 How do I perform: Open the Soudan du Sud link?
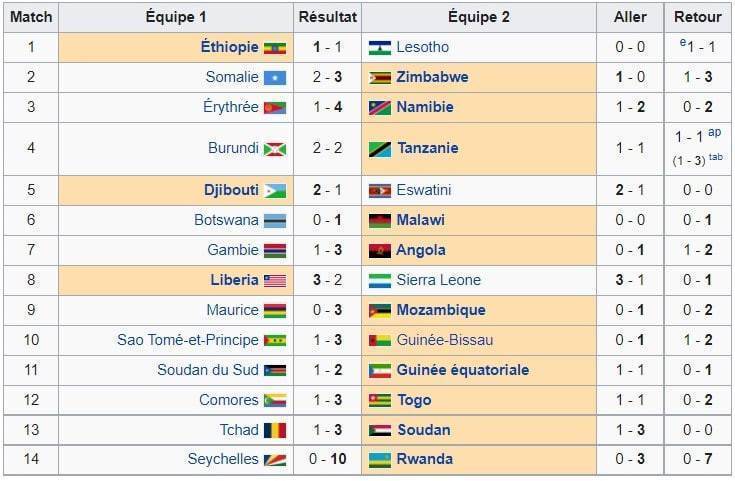pos(208,370)
